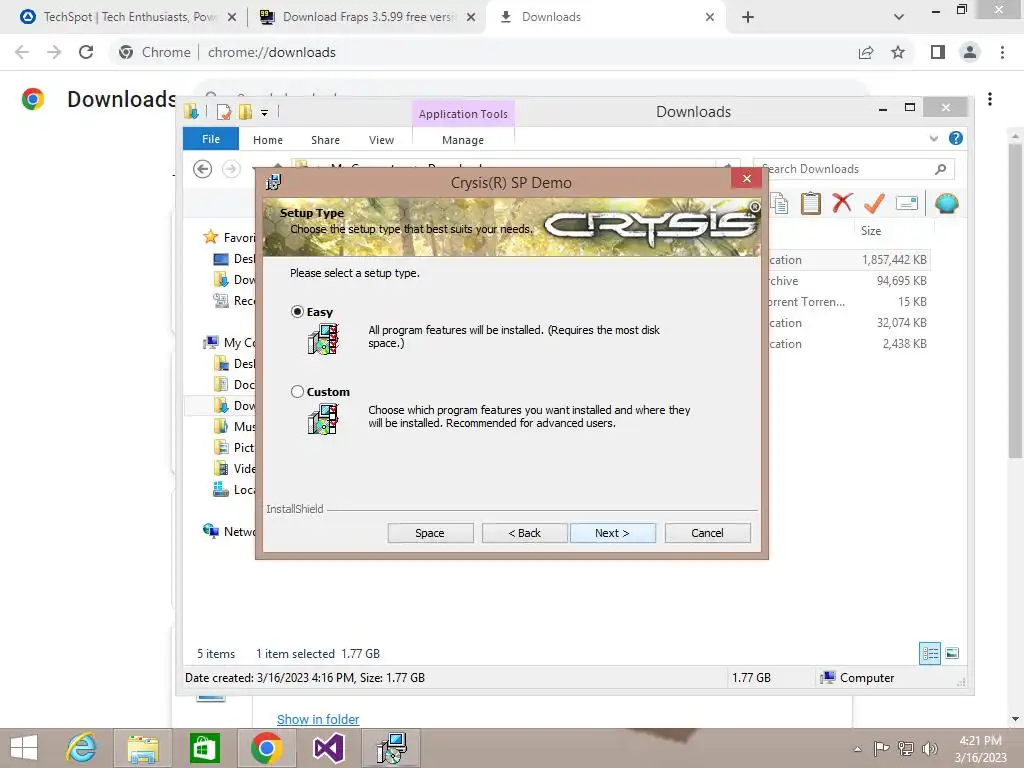This screenshot has width=1024, height=768.
Task: Click the installer icon in Crysis title bar
Action: [x=274, y=182]
